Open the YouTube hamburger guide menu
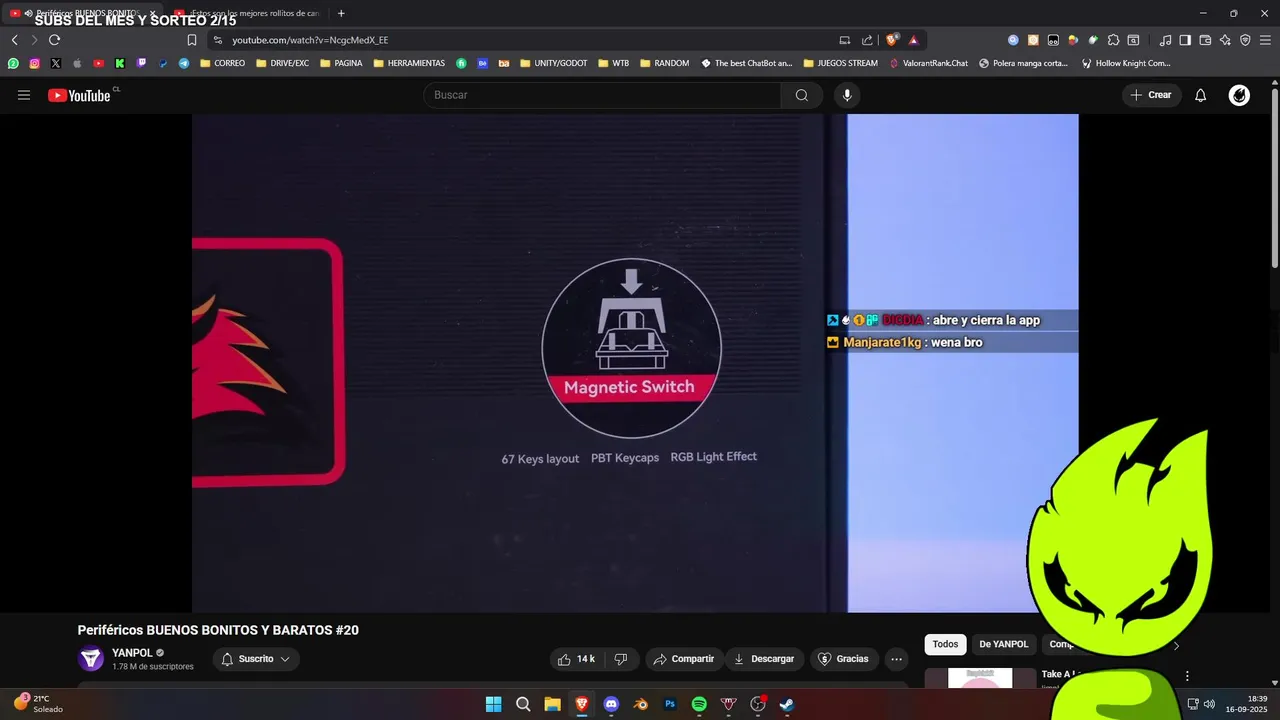Screen dimensions: 1280x720 [24, 95]
